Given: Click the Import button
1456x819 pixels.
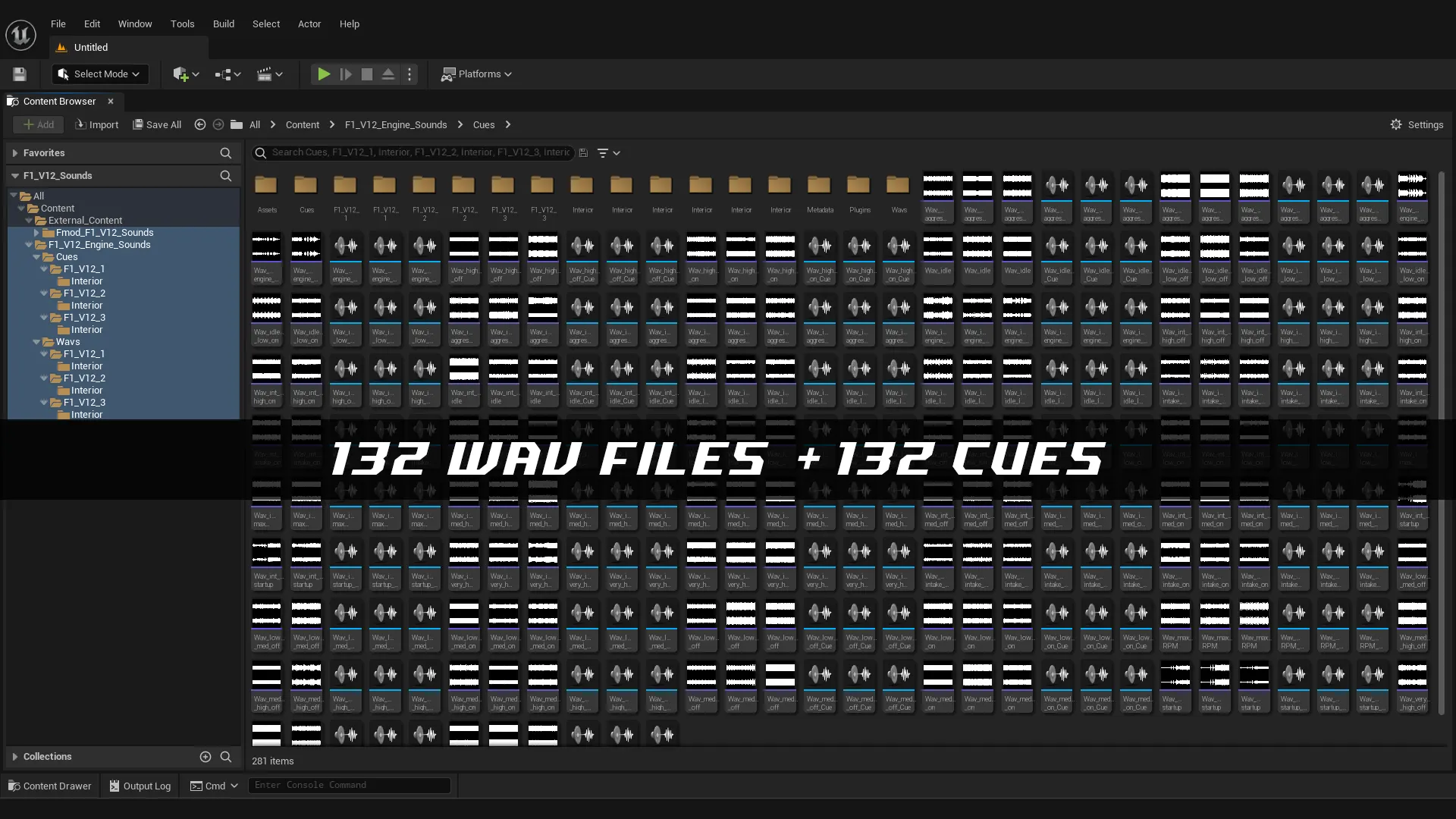Looking at the screenshot, I should tap(97, 125).
